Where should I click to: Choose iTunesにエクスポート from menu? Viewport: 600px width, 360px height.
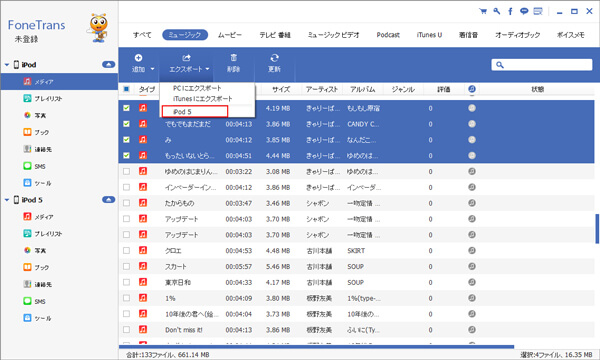[202, 99]
